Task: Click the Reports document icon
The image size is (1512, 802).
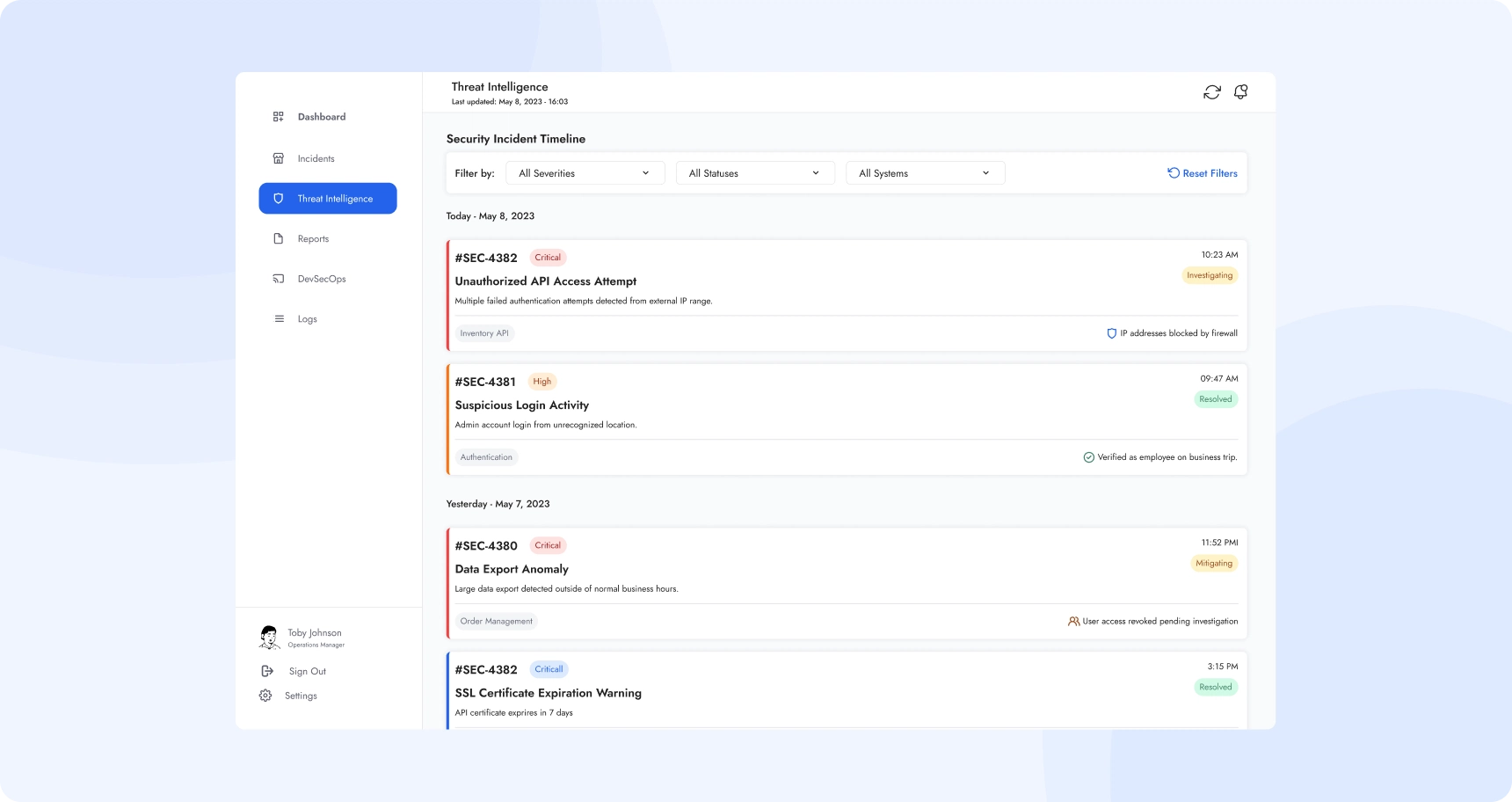Action: (x=279, y=239)
